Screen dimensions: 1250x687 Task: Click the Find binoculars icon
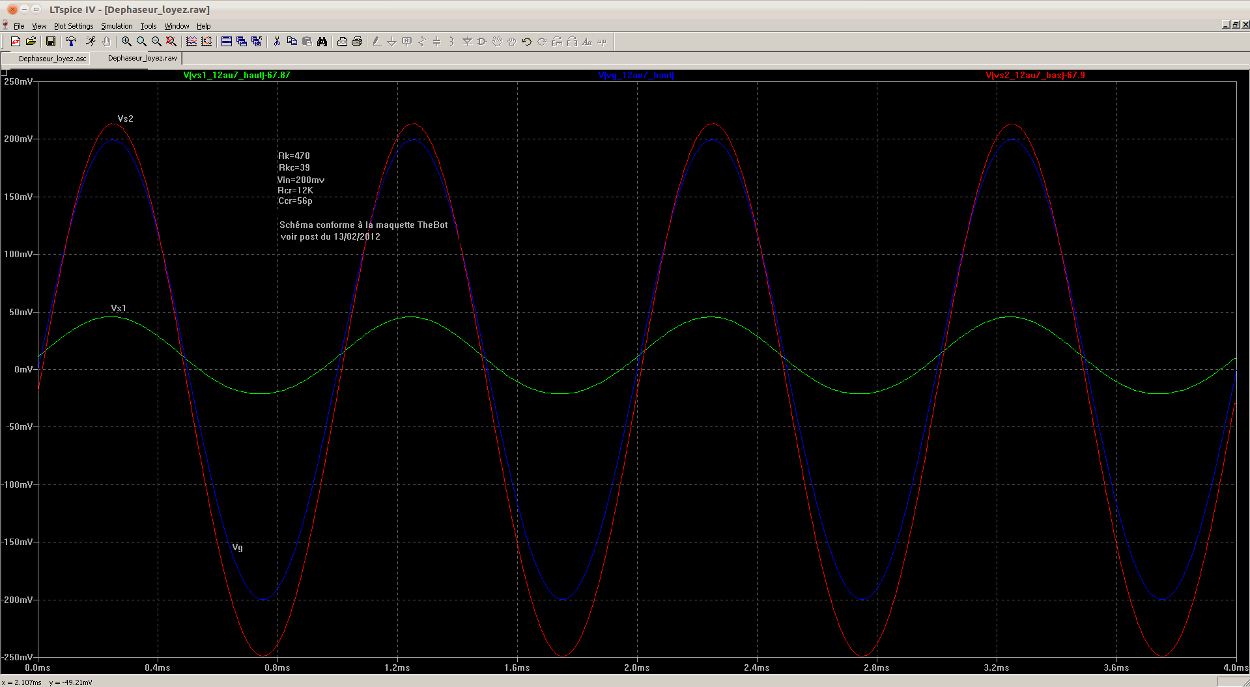(322, 41)
